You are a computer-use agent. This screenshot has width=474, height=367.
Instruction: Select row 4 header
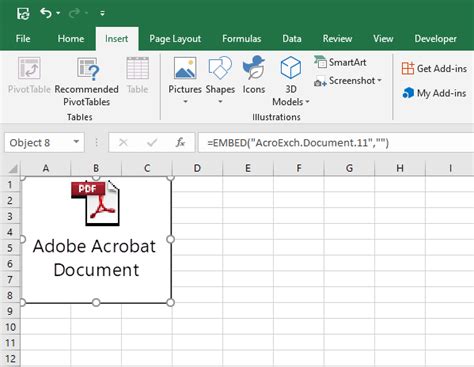click(x=10, y=232)
